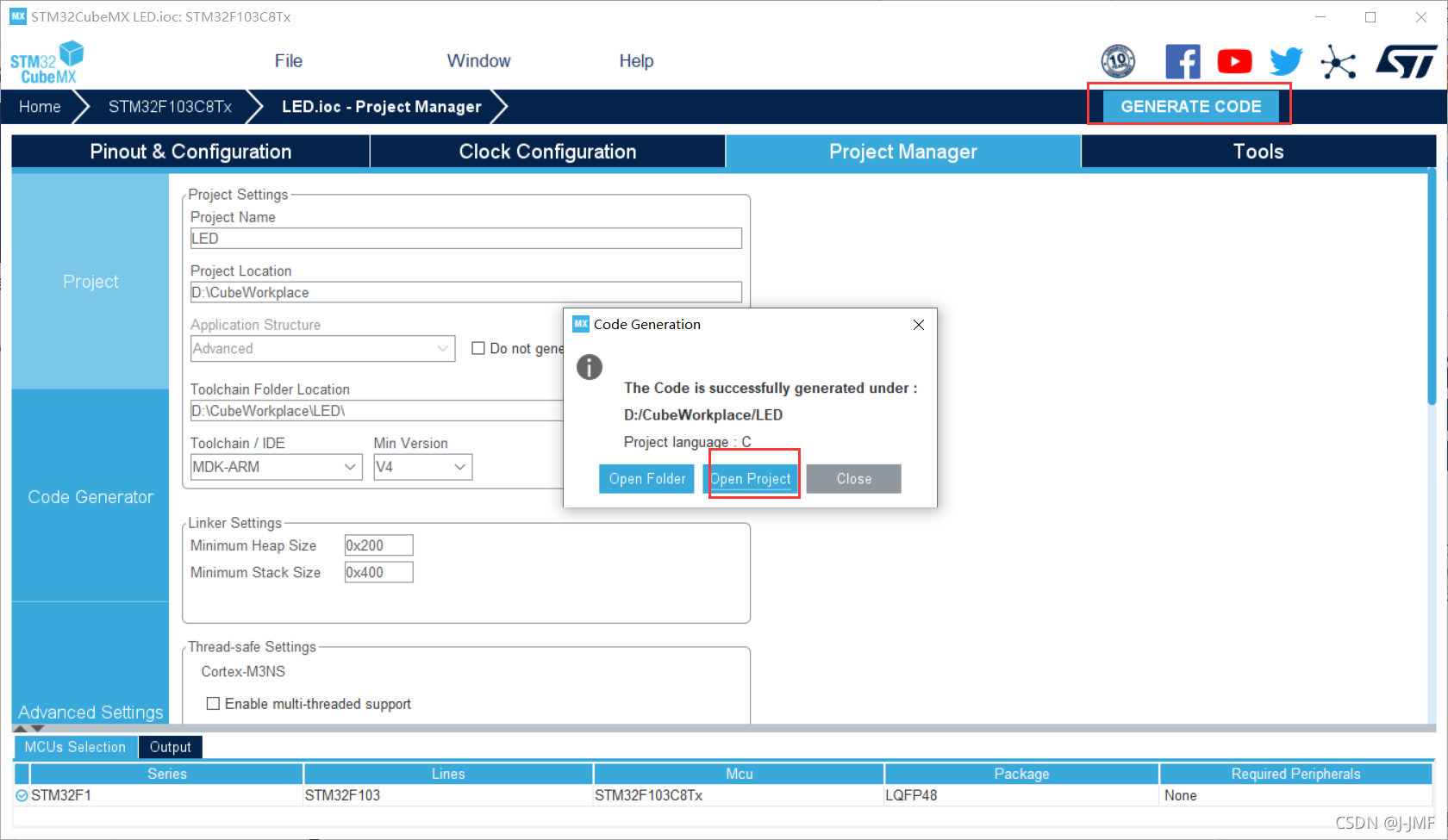Click the Required Peripherals column header
1448x840 pixels.
click(x=1295, y=774)
